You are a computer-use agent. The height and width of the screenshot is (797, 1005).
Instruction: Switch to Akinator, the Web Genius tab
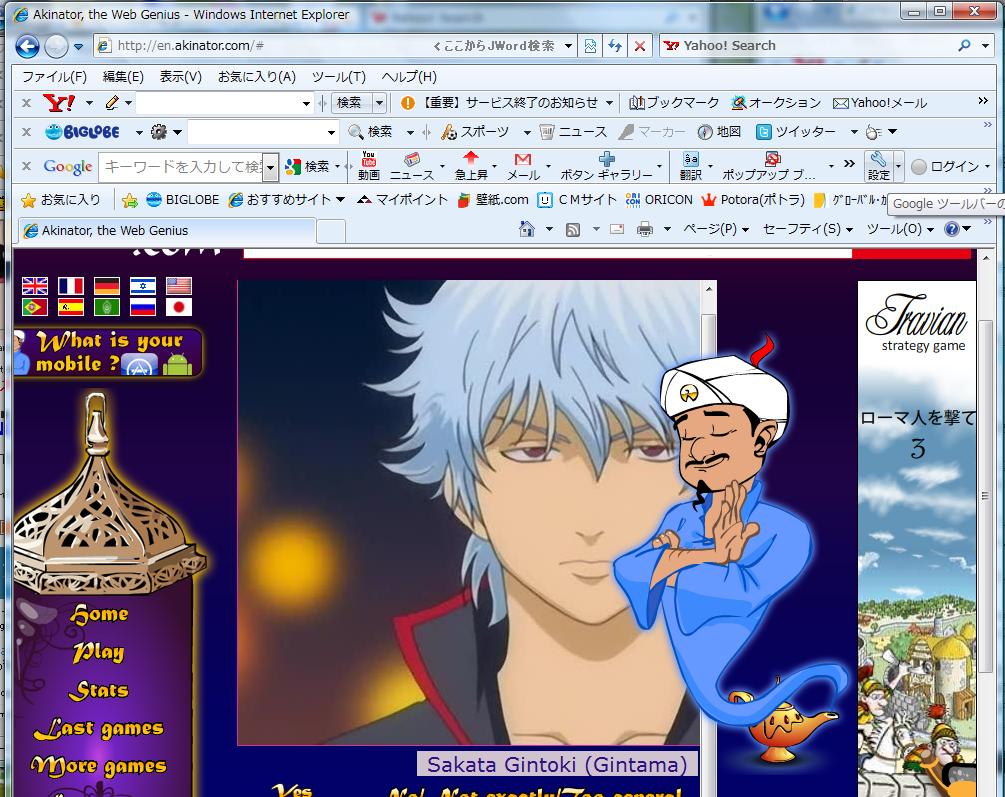[167, 231]
